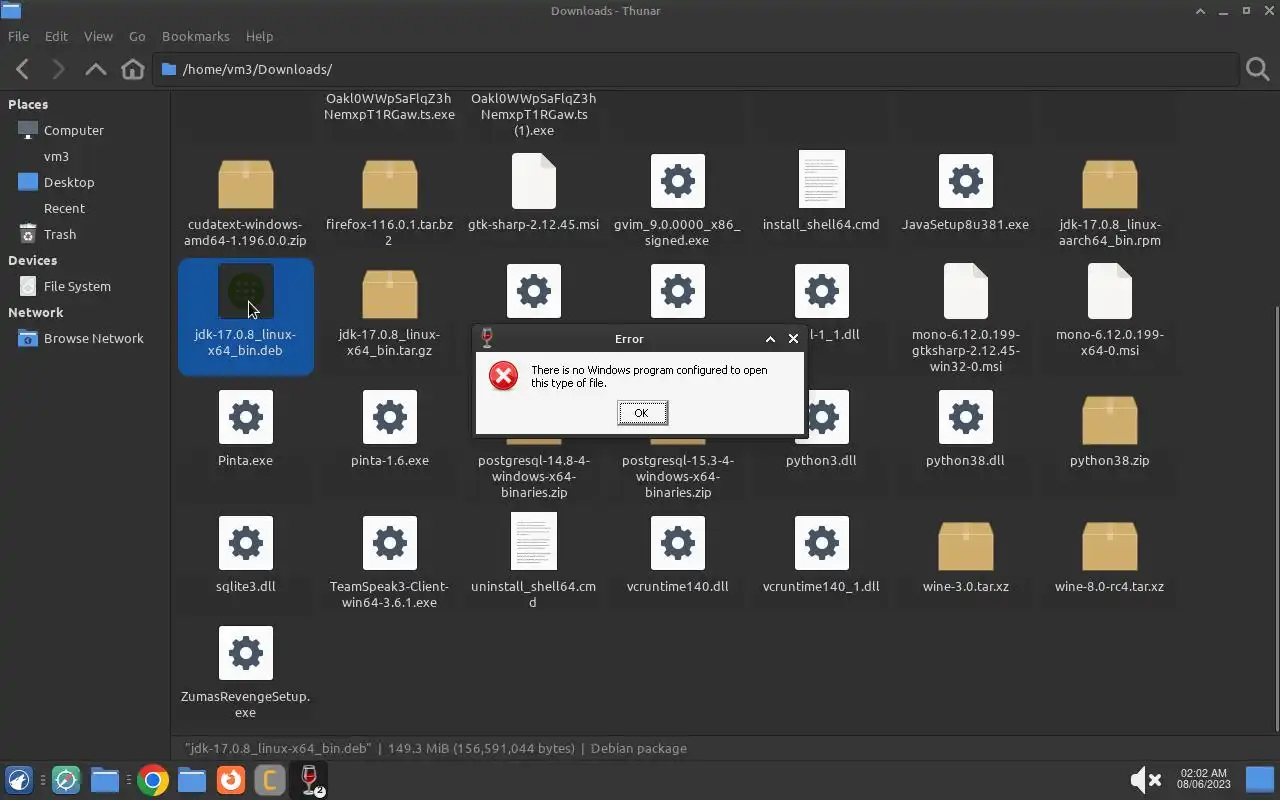Click the clock showing 02:02 AM
This screenshot has height=800, width=1280.
tap(1203, 780)
